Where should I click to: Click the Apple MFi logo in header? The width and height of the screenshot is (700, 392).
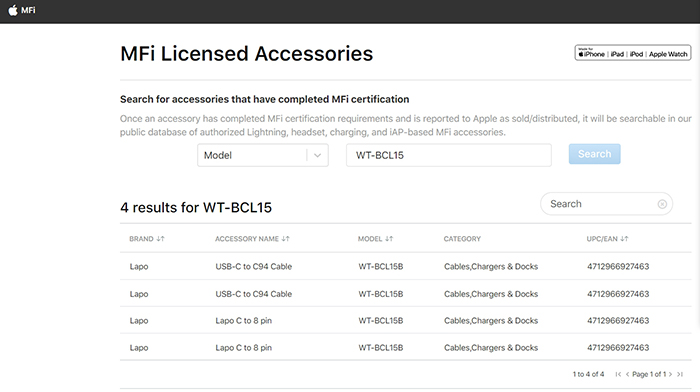tap(22, 10)
